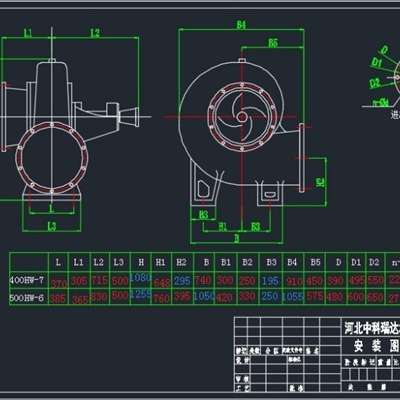Select the B1 dimension label under volute
Viewport: 400px width, 400px height.
point(223,227)
